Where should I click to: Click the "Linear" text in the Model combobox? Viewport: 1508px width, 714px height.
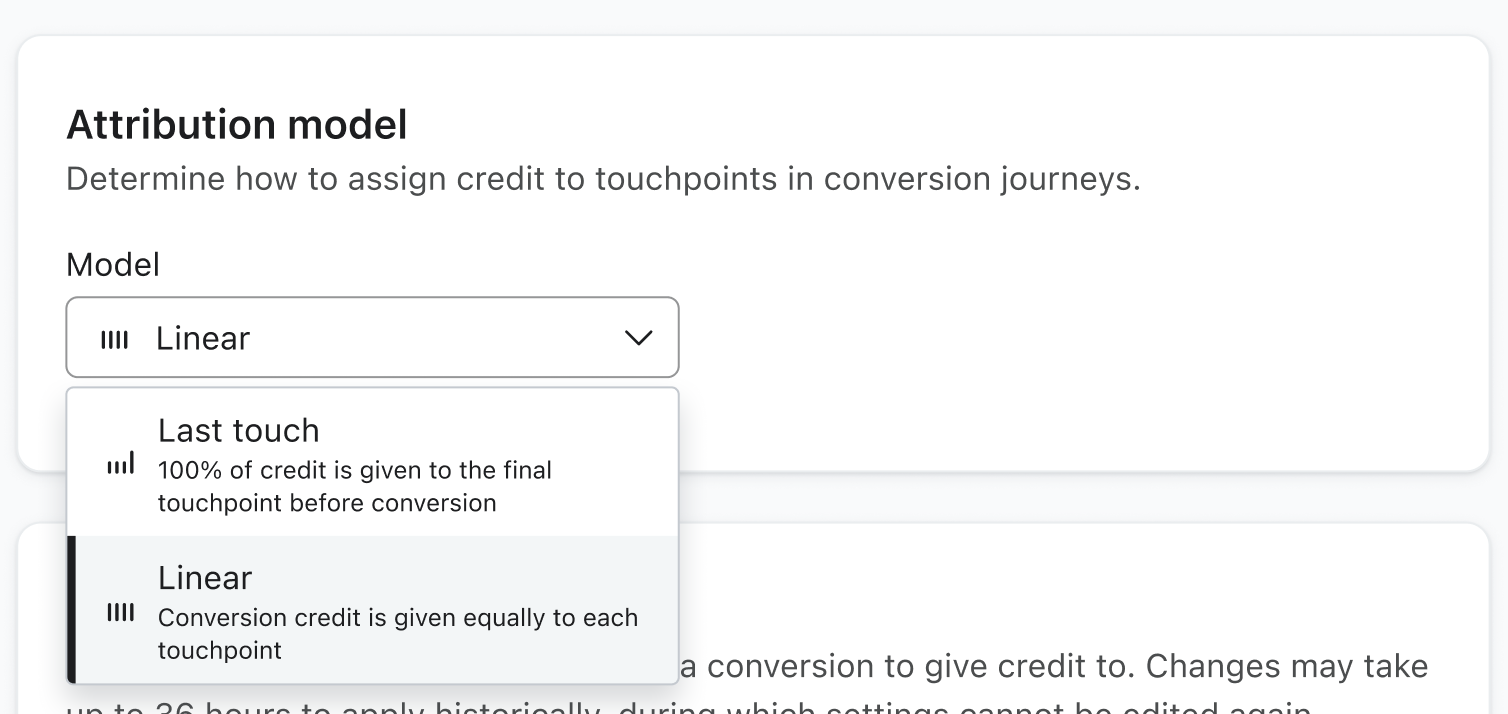203,339
